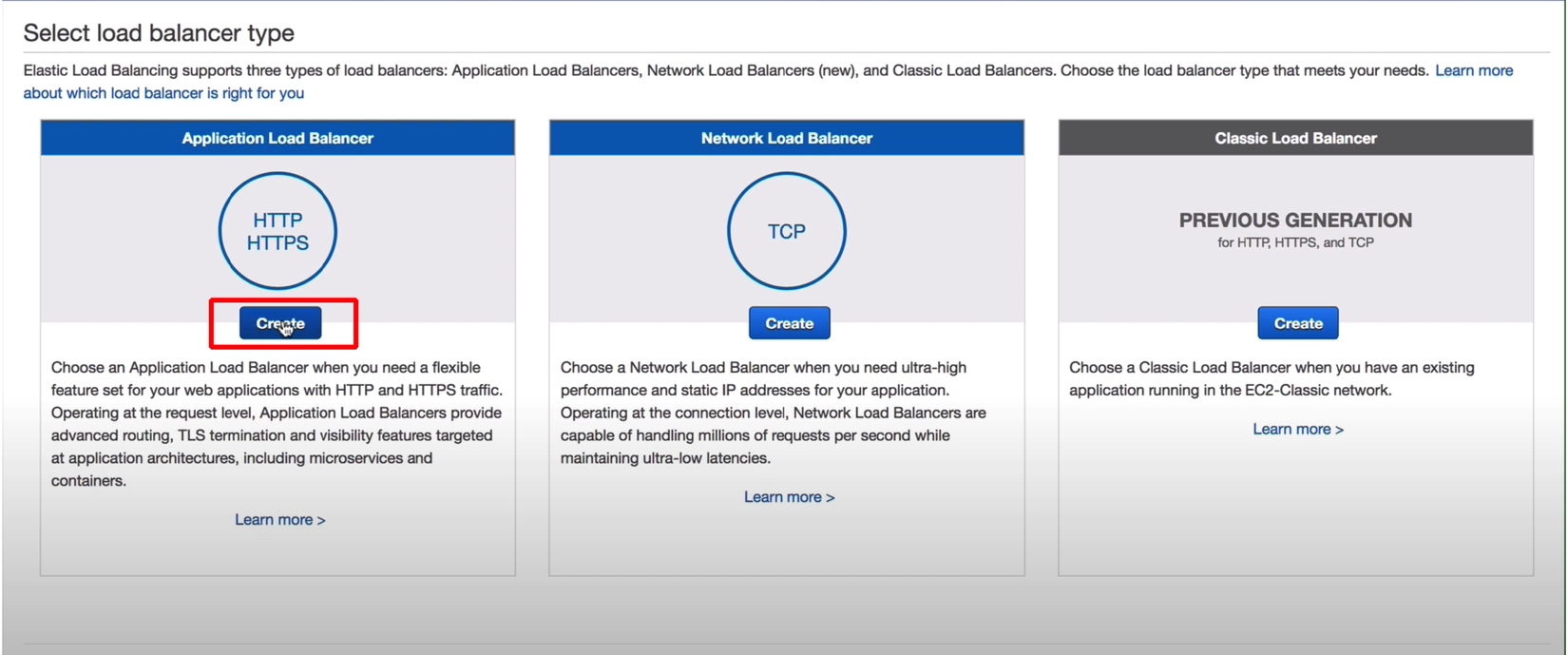1568x655 pixels.
Task: Click 'for HTTP, HTTPS, and TCP' text
Action: 1296,243
